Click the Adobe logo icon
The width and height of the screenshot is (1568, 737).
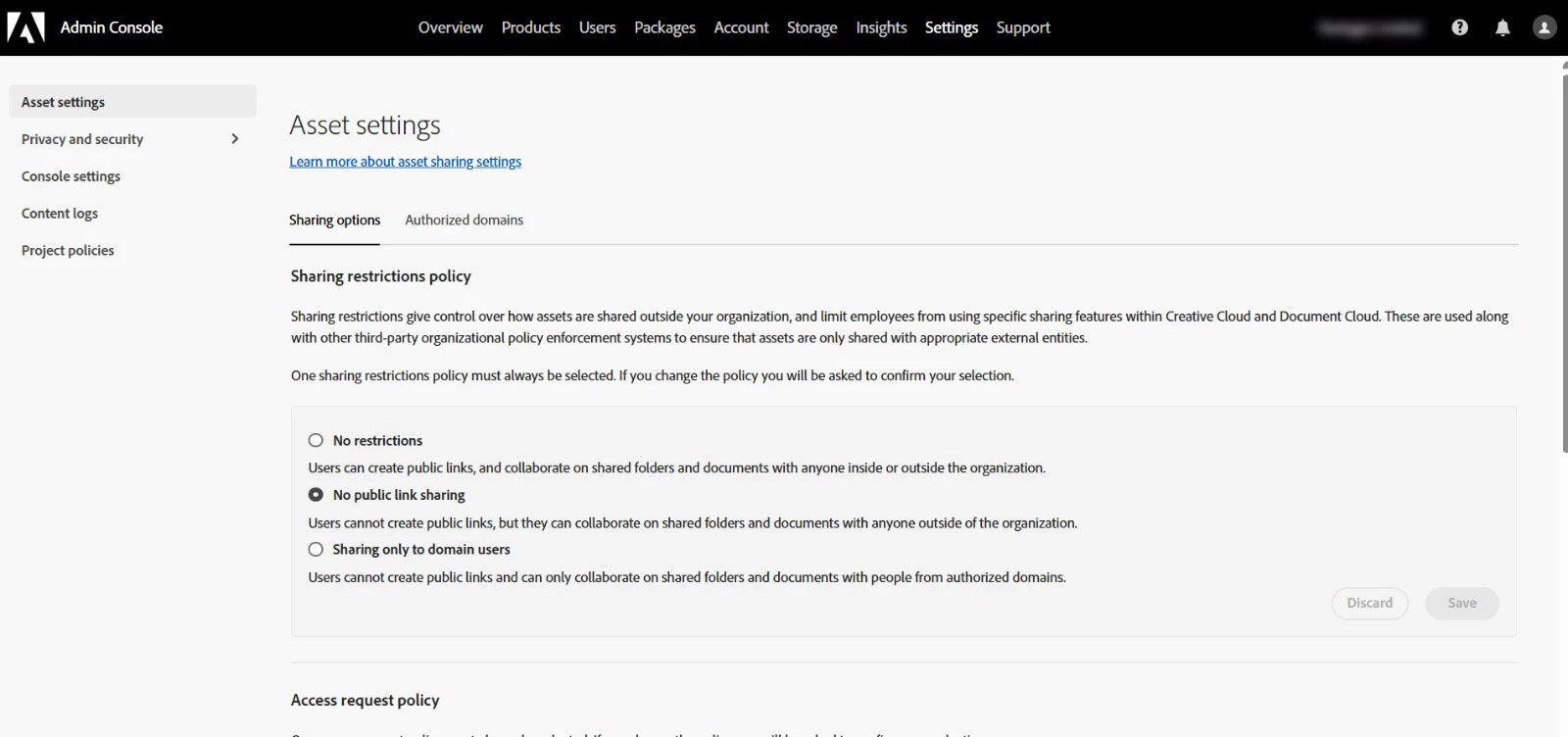[26, 27]
